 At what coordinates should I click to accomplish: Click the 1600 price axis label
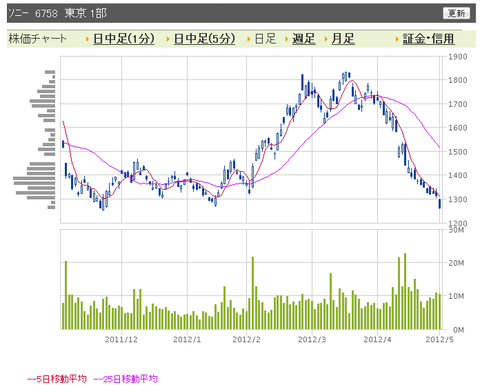458,128
